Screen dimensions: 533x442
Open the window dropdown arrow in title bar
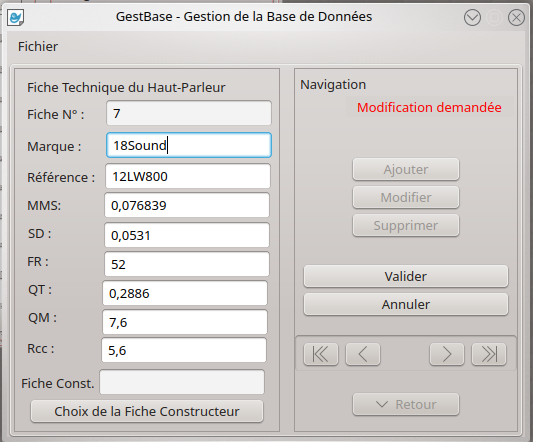[x=472, y=17]
